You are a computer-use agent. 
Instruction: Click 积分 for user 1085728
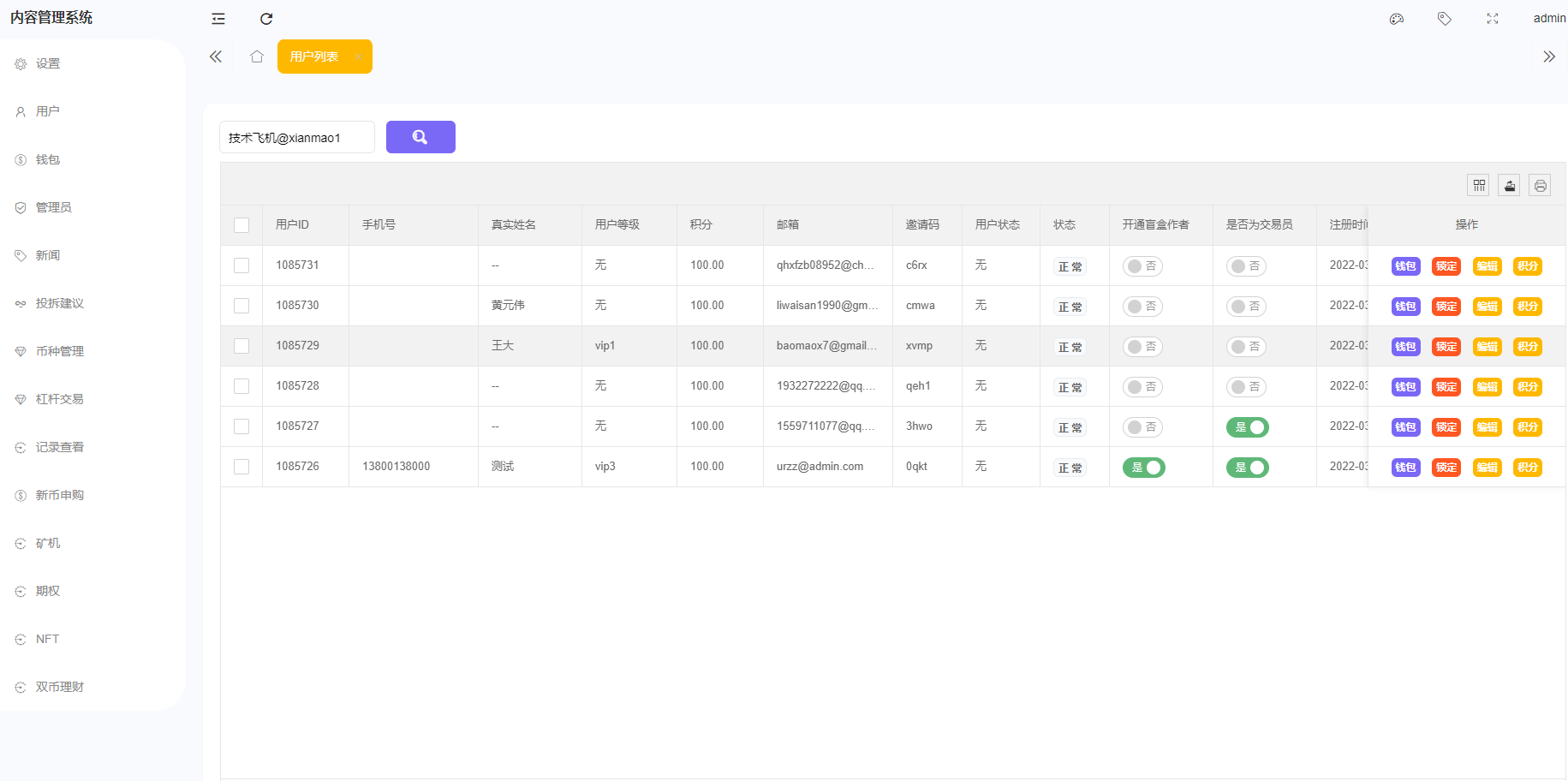(1528, 387)
